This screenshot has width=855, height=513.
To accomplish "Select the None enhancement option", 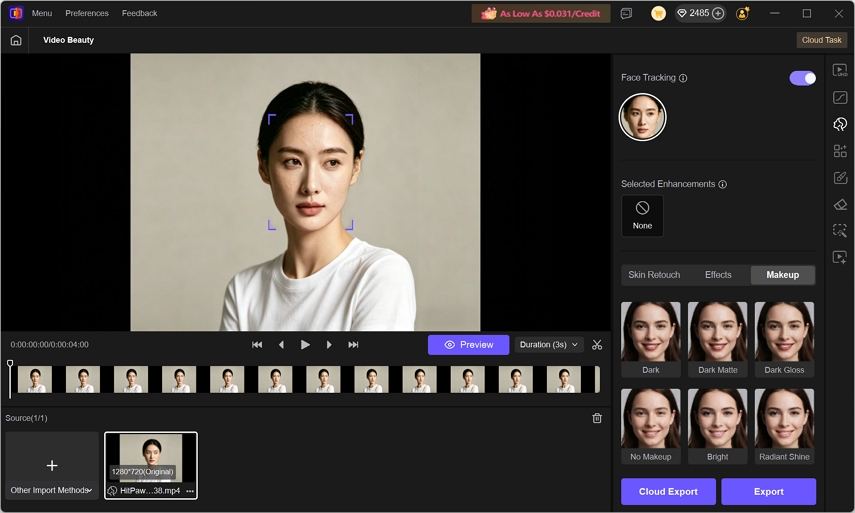I will 642,216.
